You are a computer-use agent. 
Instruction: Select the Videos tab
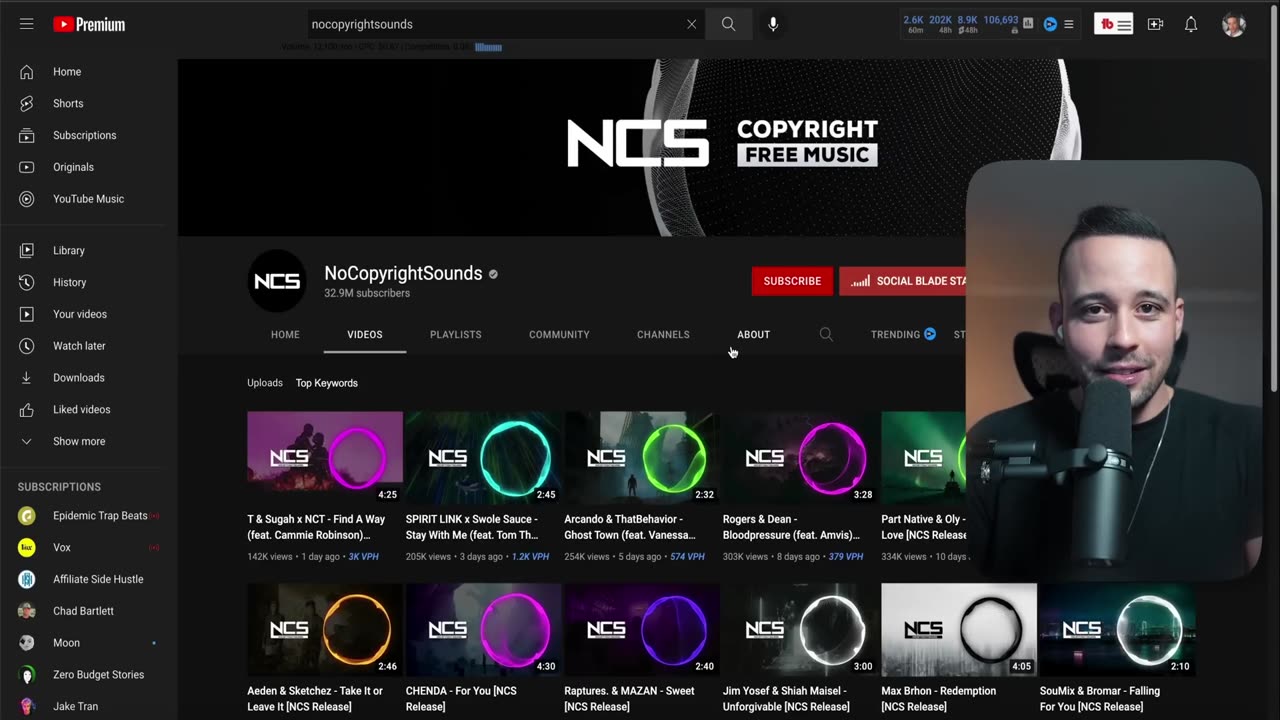coord(365,335)
